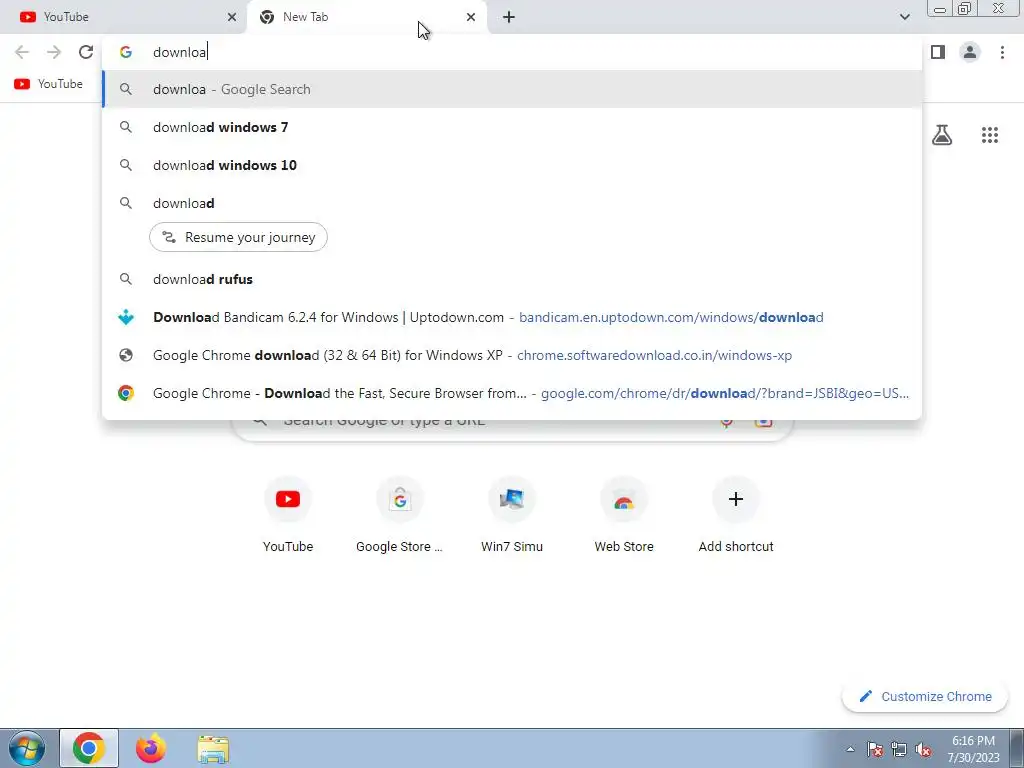Expand the tab search chevron

[x=904, y=17]
